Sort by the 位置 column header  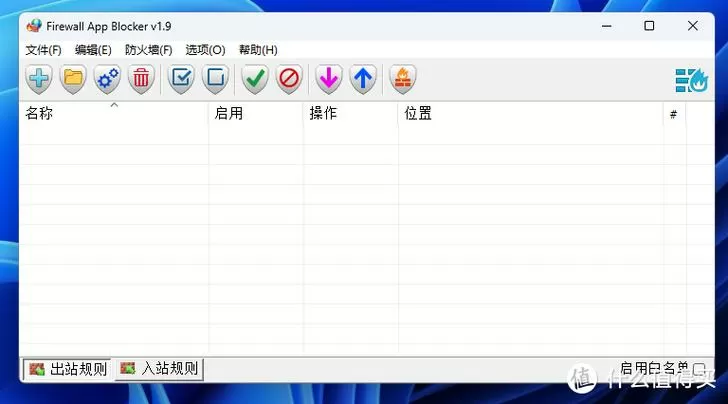(x=531, y=113)
